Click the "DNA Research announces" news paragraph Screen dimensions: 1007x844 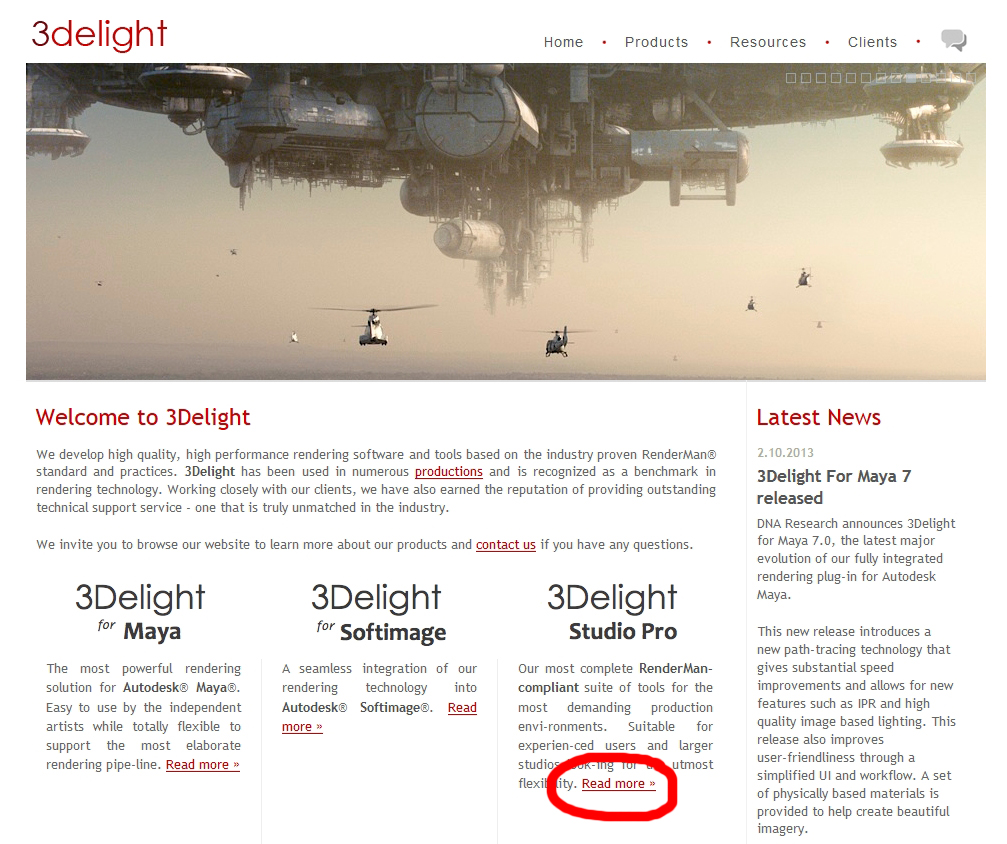(x=855, y=559)
